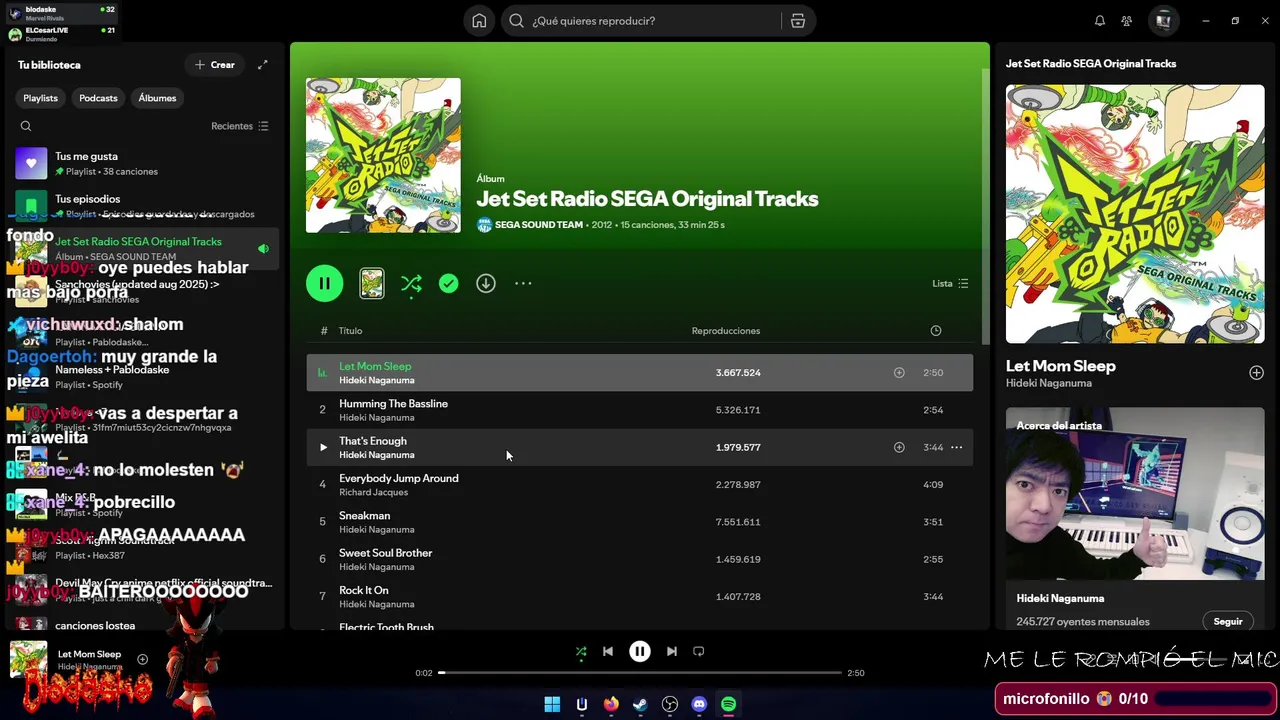The width and height of the screenshot is (1280, 720).
Task: Open Recientes sort dropdown
Action: pos(240,126)
